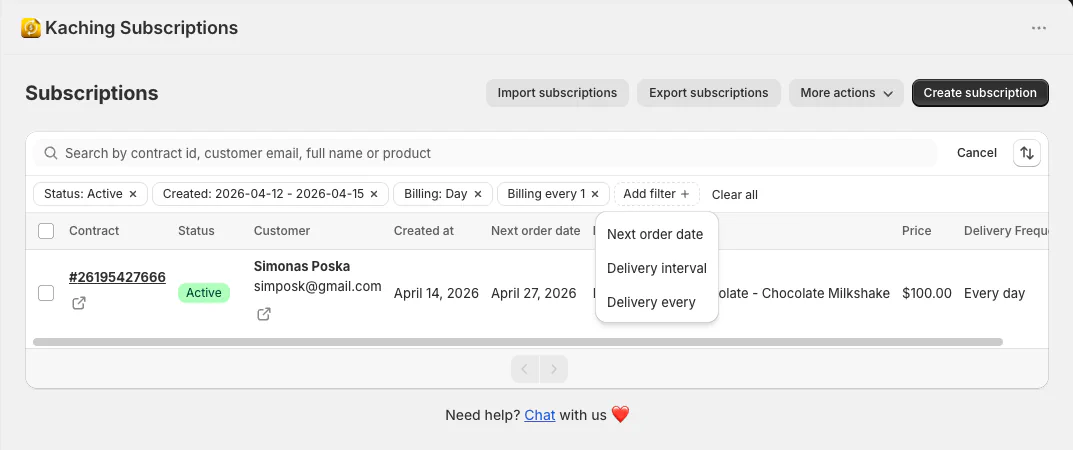
Task: Click the Customer column header
Action: [282, 231]
